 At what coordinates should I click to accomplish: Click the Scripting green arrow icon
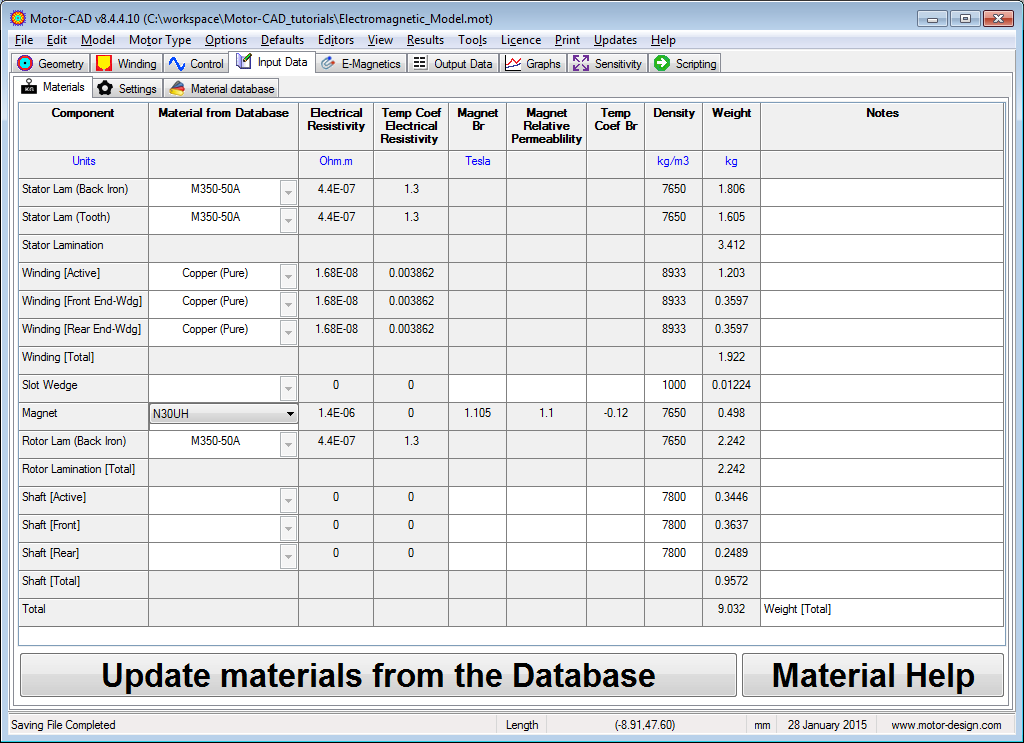(662, 63)
